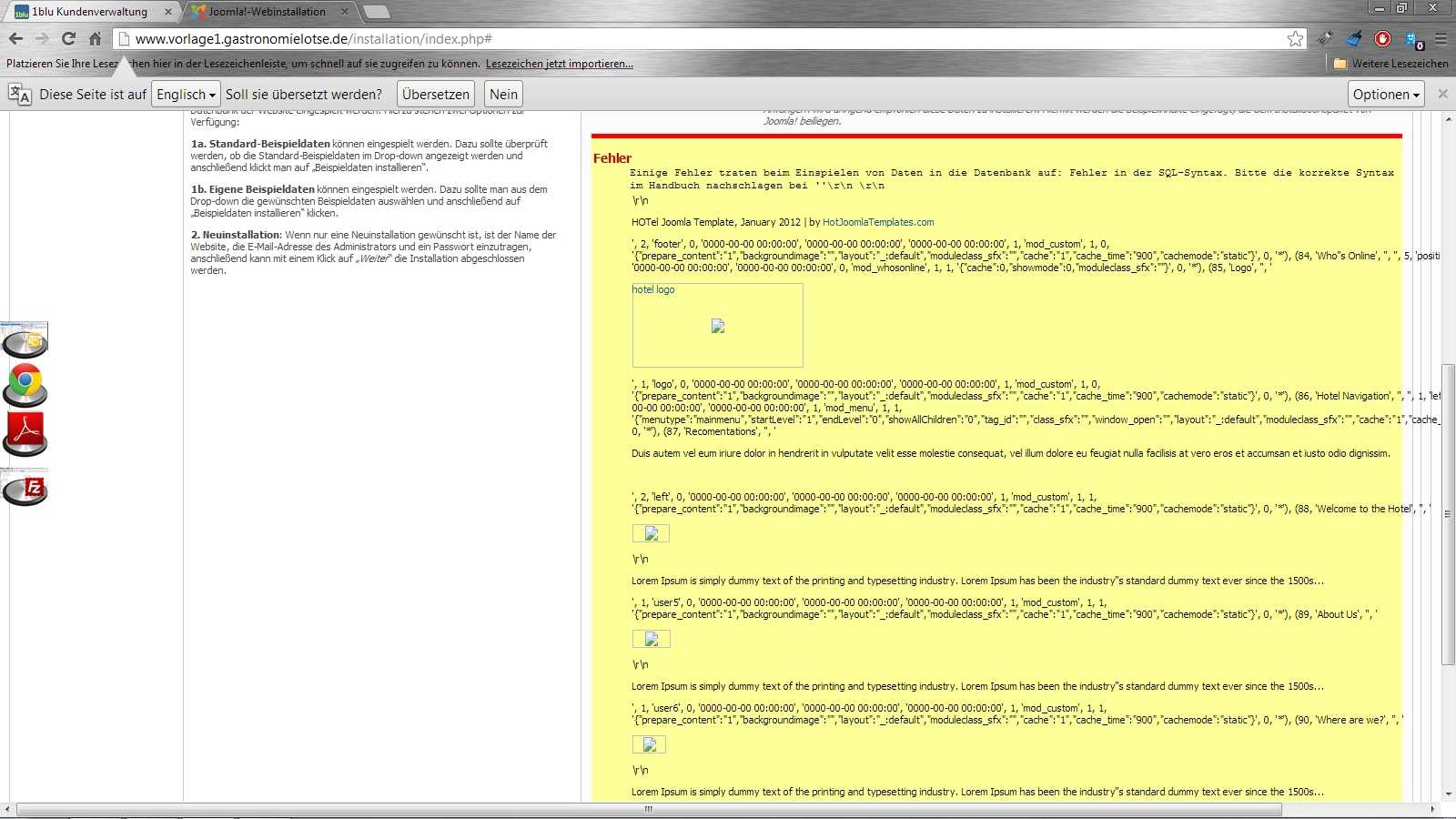Click the broken image inside hotel logo box
Screen dimensions: 1456x819
[x=718, y=326]
